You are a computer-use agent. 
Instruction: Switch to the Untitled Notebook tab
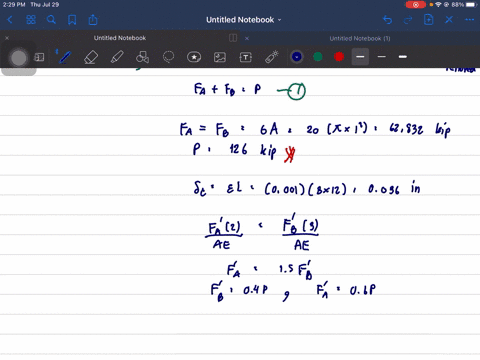pyautogui.click(x=120, y=38)
